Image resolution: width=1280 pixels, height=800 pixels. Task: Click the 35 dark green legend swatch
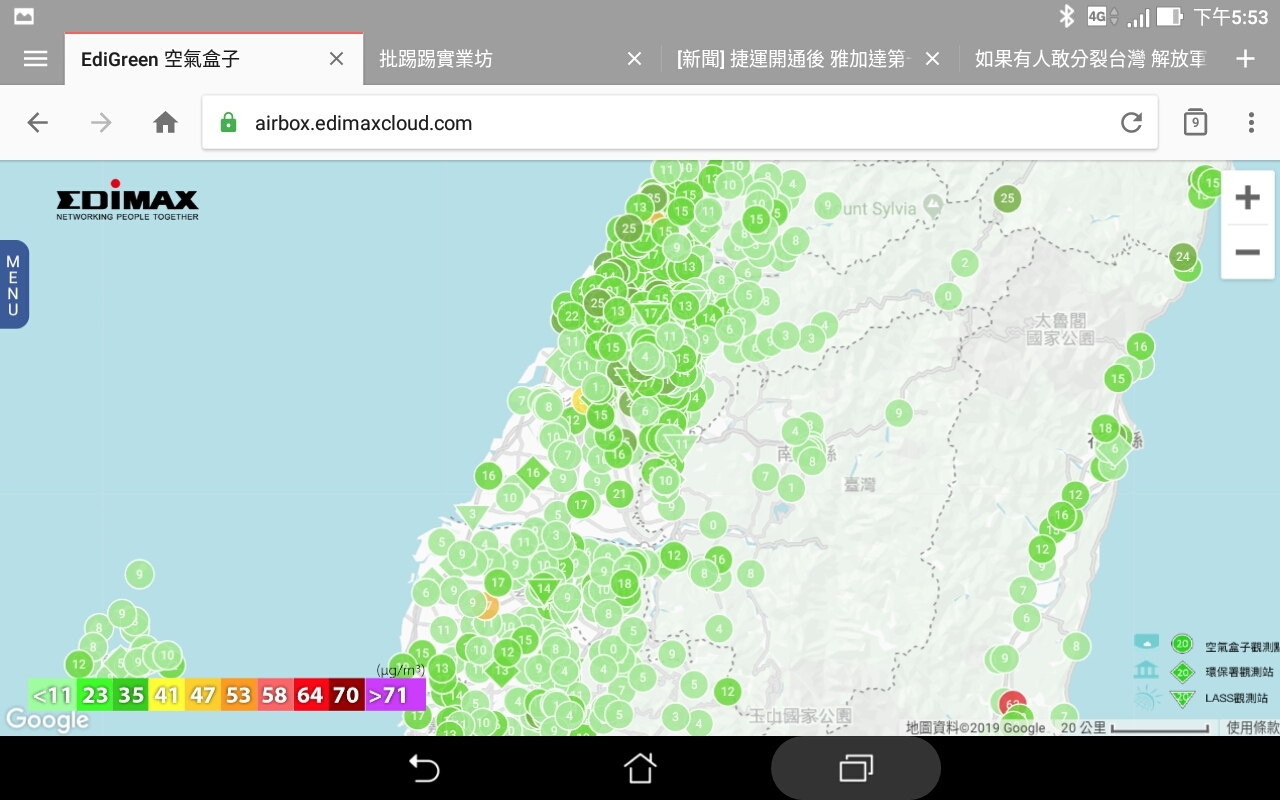[x=131, y=695]
